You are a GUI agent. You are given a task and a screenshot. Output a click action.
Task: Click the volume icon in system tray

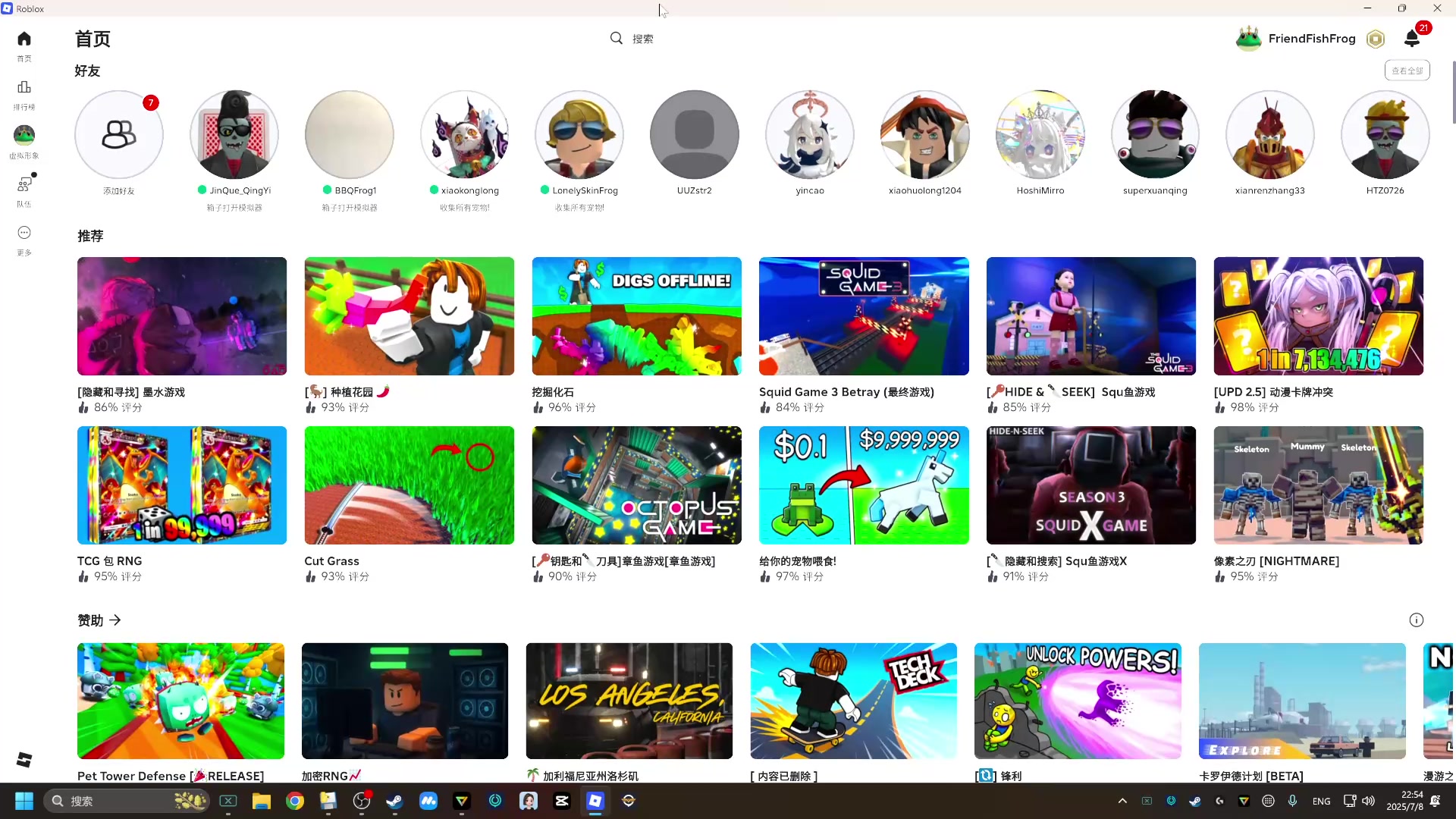[1368, 801]
